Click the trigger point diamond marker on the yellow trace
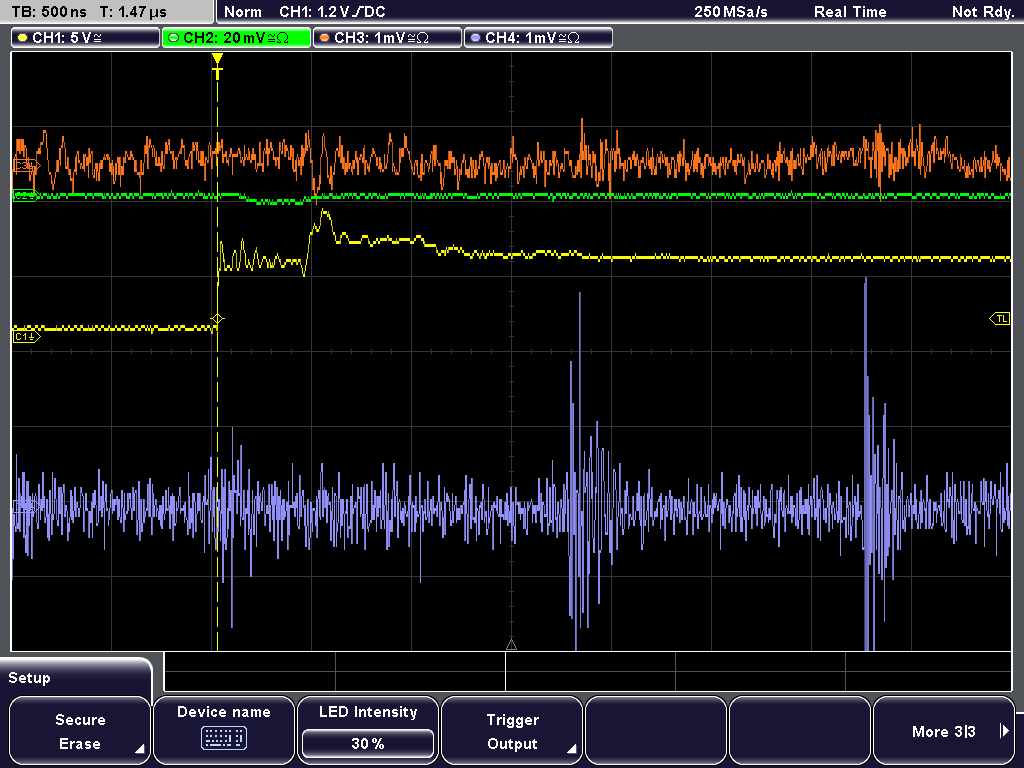The height and width of the screenshot is (768, 1024). coord(217,319)
